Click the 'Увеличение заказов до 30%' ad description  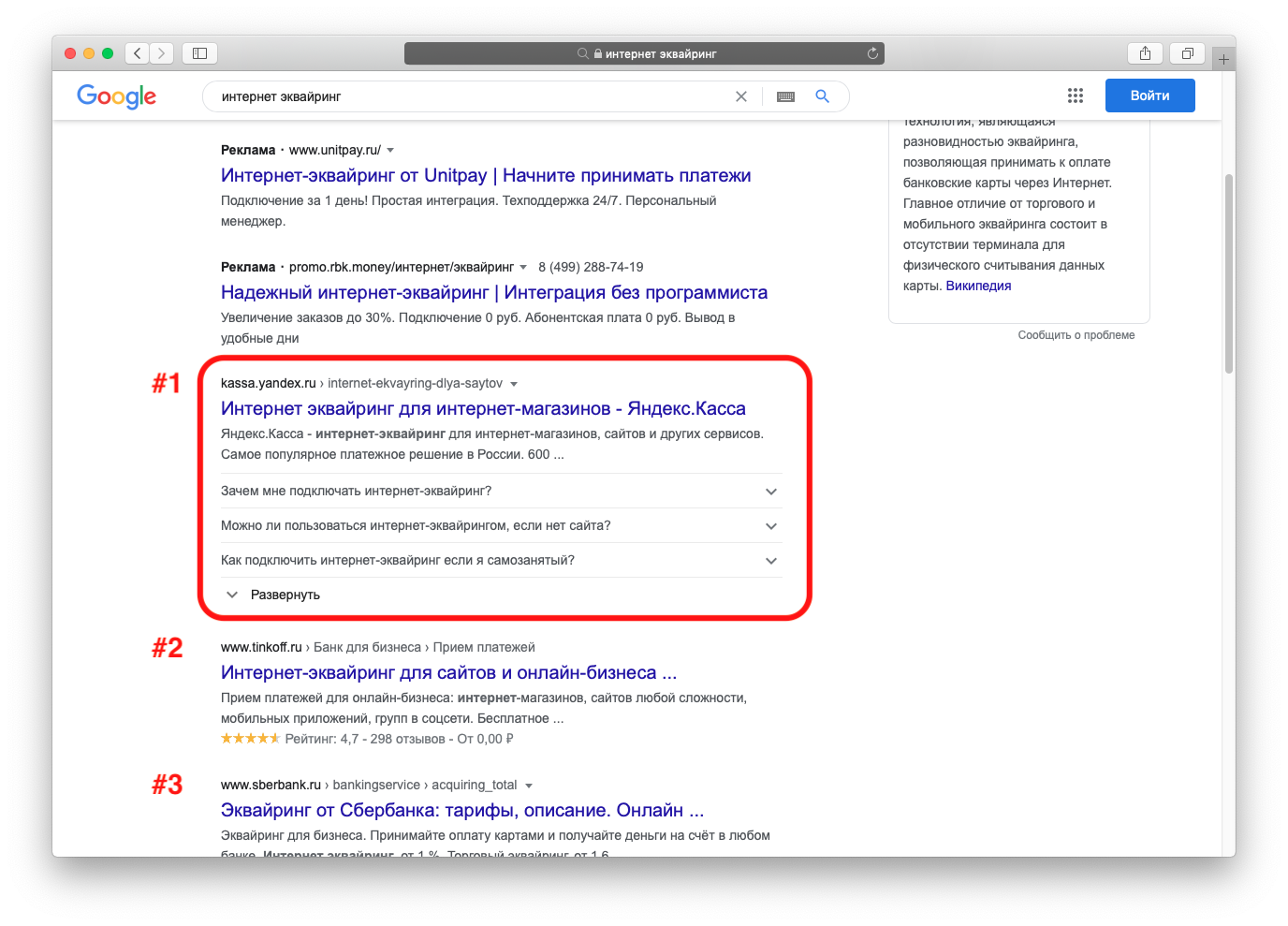tap(477, 328)
